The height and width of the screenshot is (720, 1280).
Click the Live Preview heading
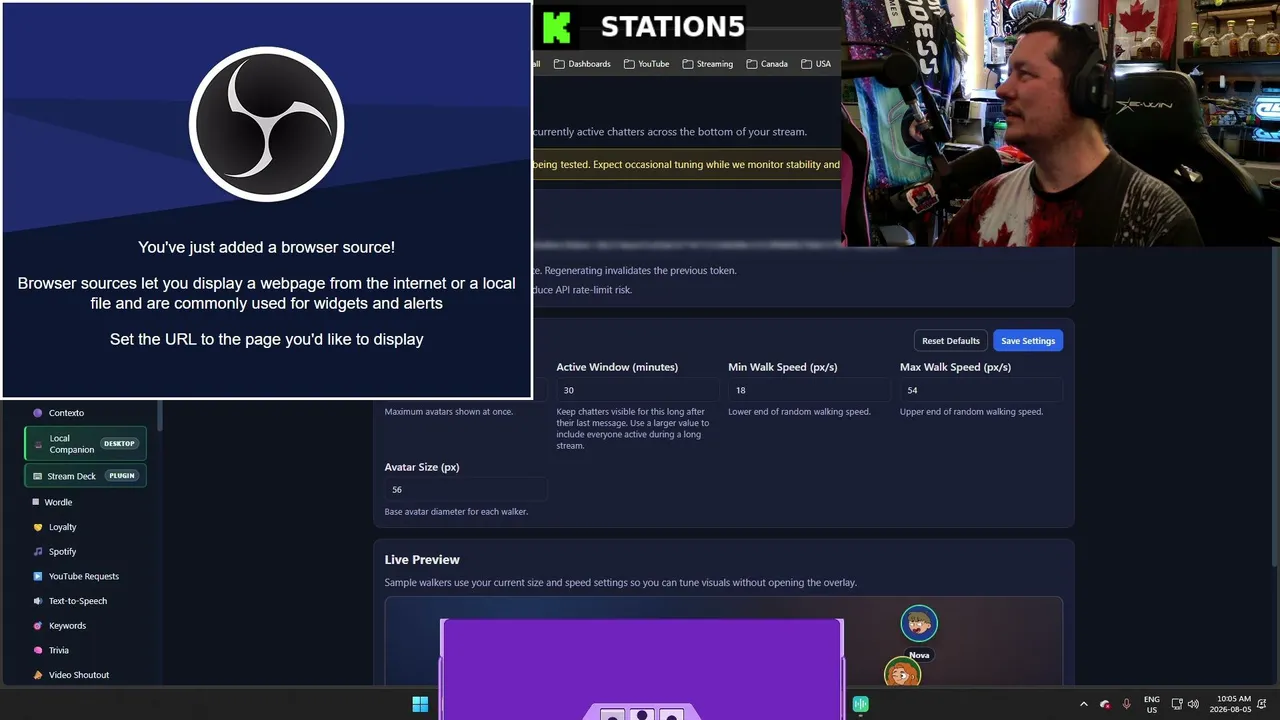pyautogui.click(x=422, y=560)
